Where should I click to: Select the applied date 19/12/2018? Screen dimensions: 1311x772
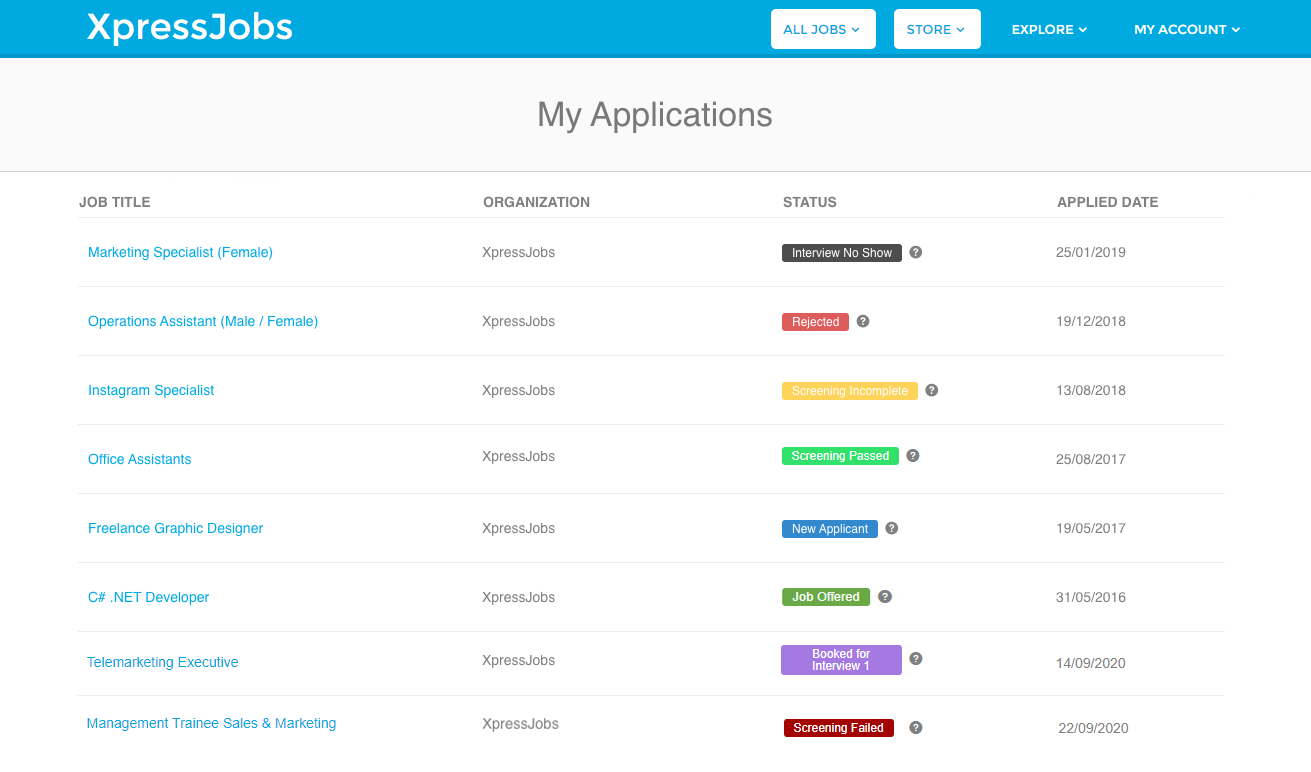pos(1091,321)
